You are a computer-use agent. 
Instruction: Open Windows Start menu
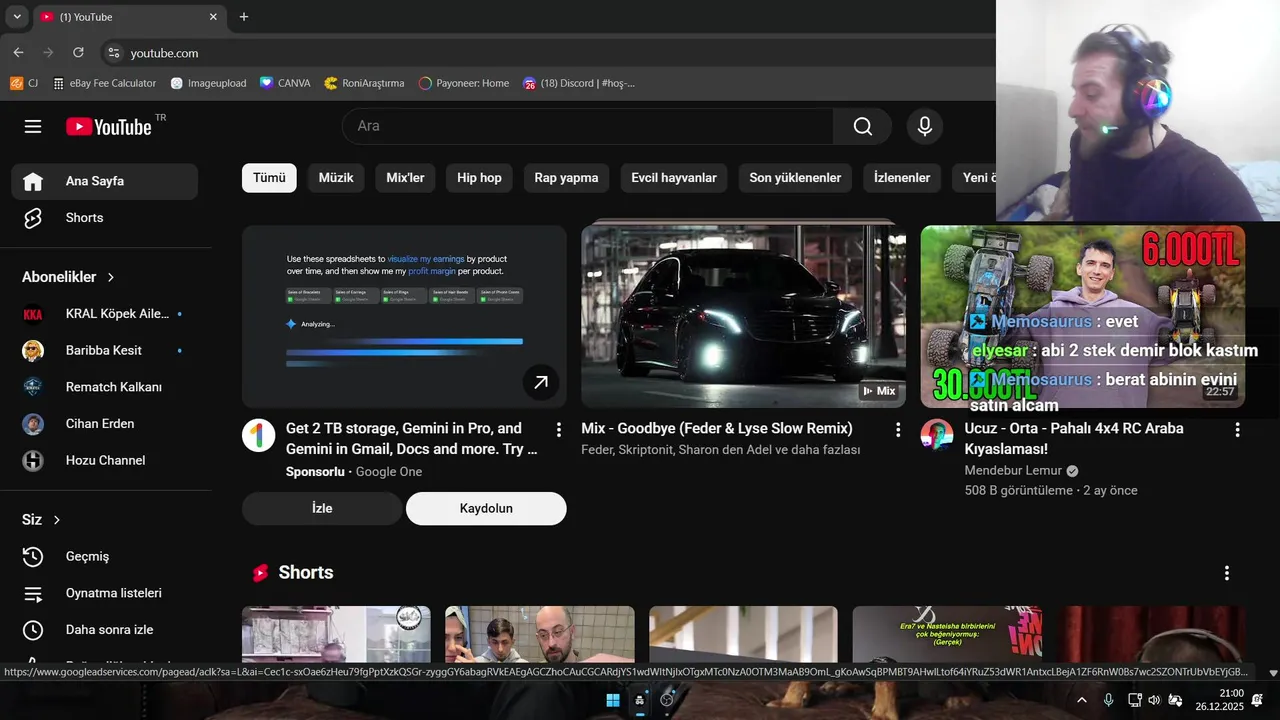tap(613, 700)
